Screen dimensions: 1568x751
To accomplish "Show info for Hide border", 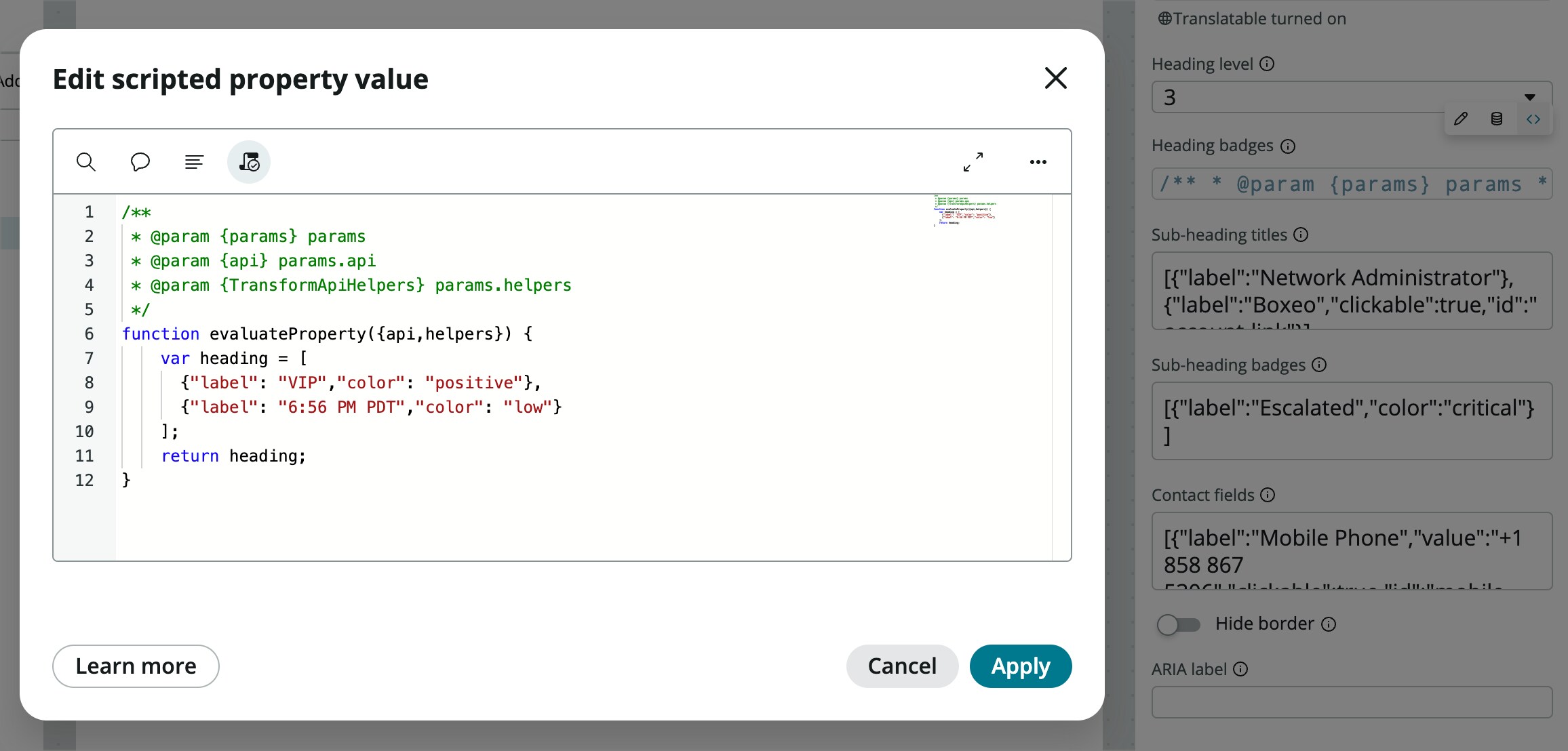I will coord(1329,624).
